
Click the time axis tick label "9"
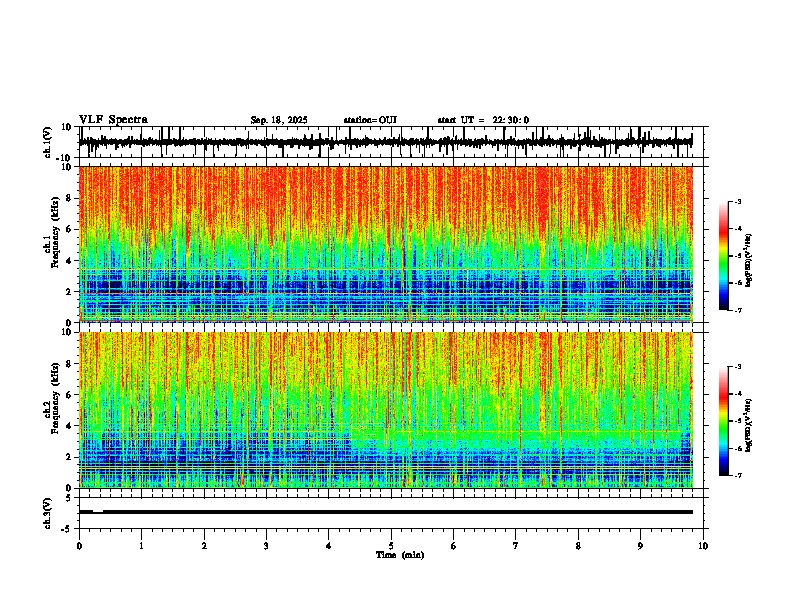640,546
